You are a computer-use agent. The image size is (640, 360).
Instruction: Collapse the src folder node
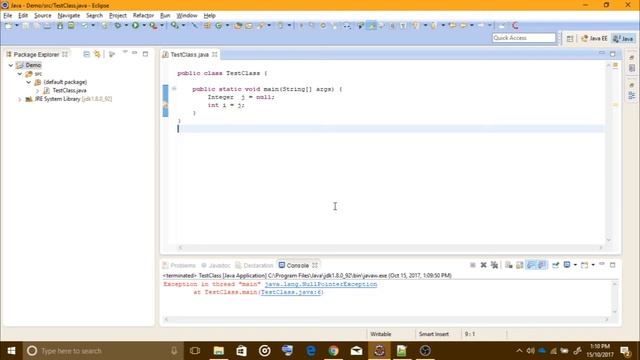20,74
